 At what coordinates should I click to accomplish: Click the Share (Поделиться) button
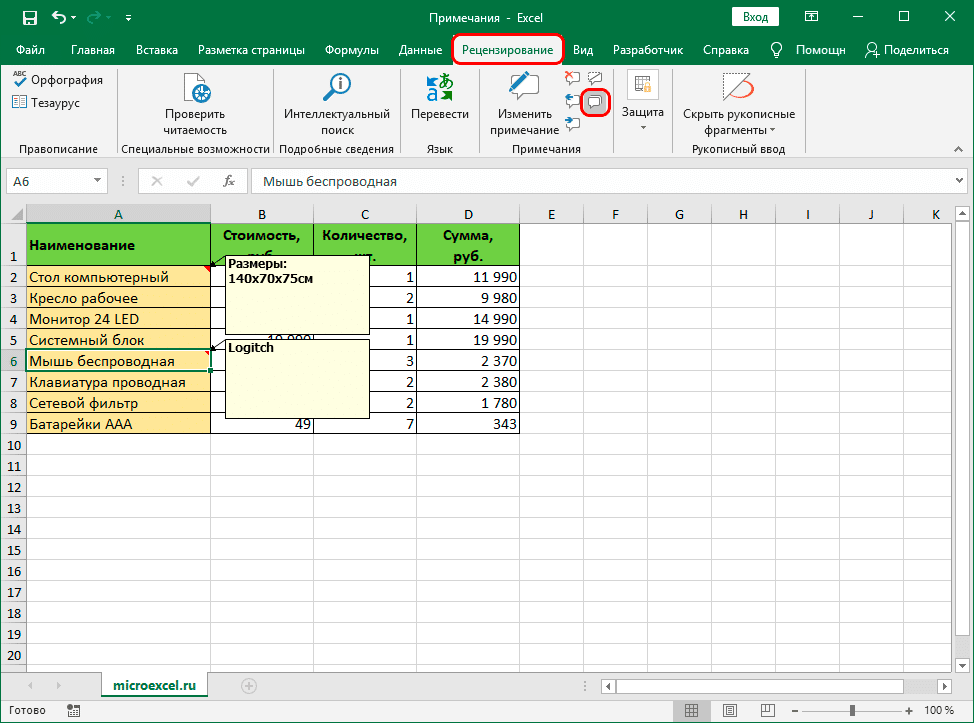coord(906,50)
